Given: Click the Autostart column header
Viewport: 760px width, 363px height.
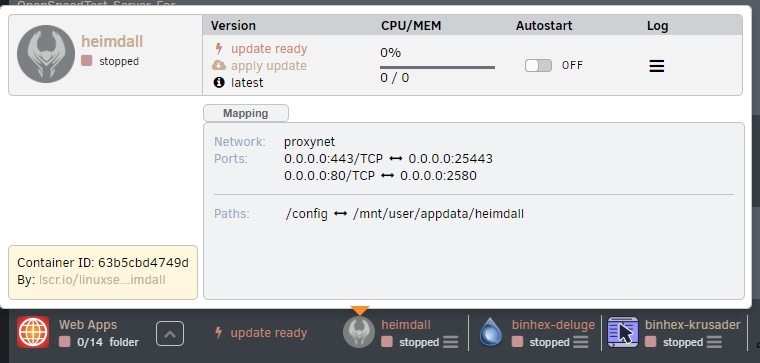Looking at the screenshot, I should (x=544, y=26).
